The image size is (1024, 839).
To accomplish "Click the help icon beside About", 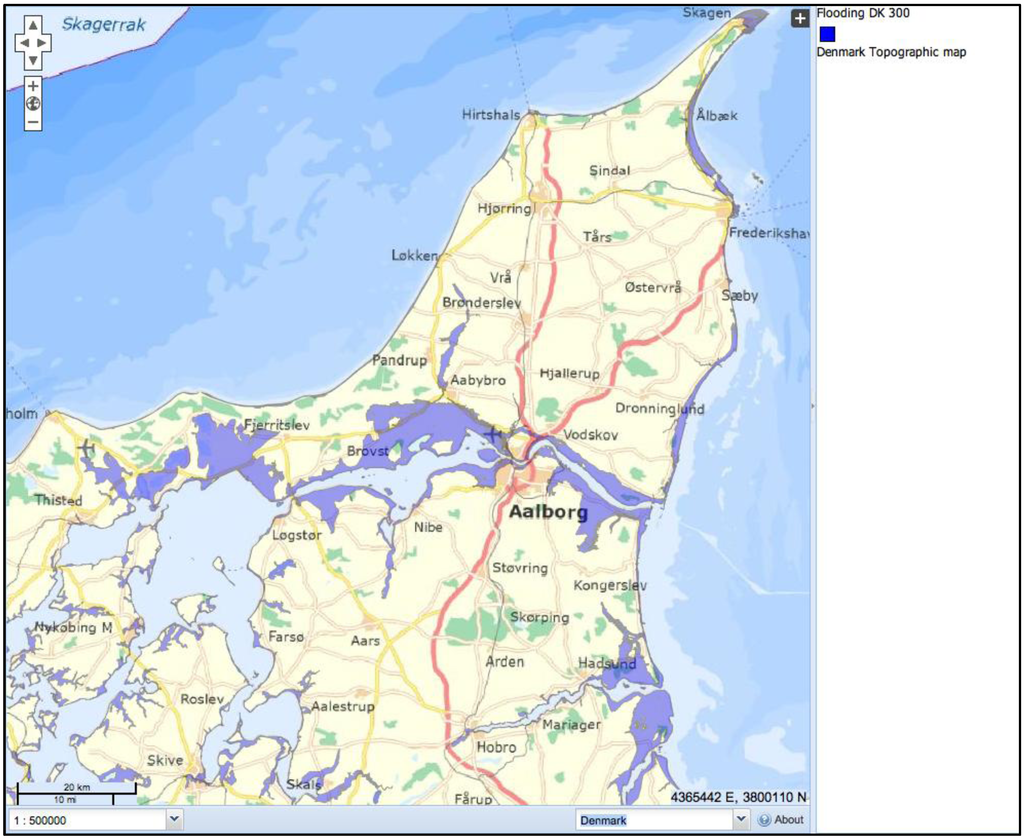I will click(764, 820).
